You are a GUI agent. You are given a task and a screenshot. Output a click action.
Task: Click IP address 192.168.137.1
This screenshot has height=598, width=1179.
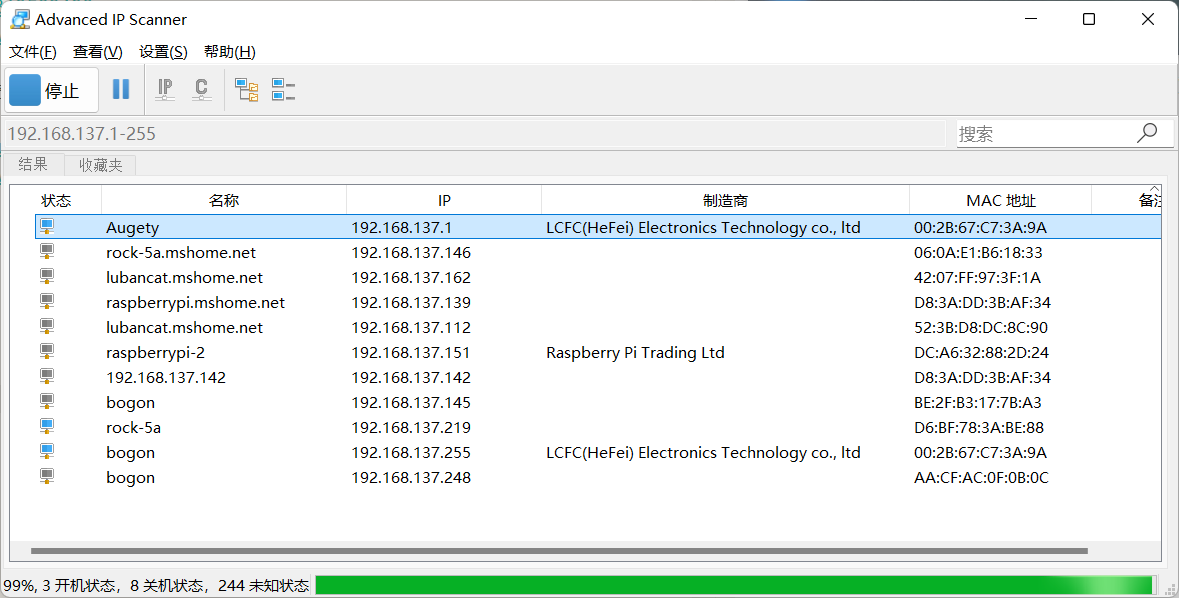[402, 227]
